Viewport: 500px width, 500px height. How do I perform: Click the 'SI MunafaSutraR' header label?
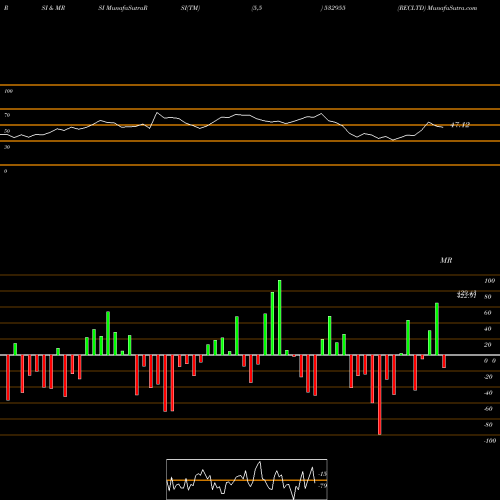coord(123,8)
